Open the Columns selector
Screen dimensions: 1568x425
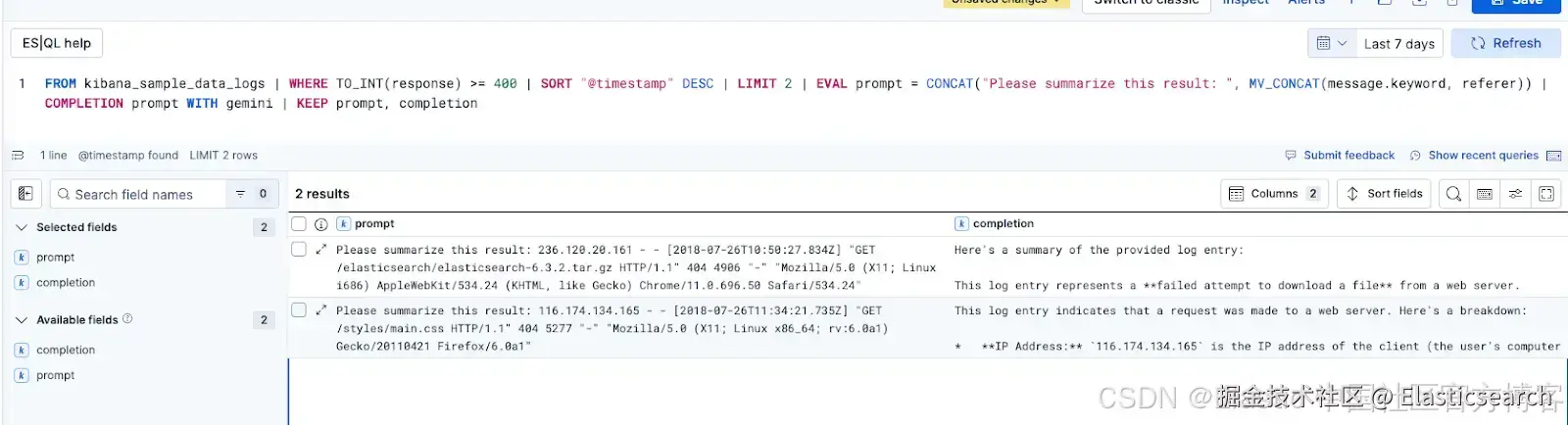click(x=1275, y=194)
